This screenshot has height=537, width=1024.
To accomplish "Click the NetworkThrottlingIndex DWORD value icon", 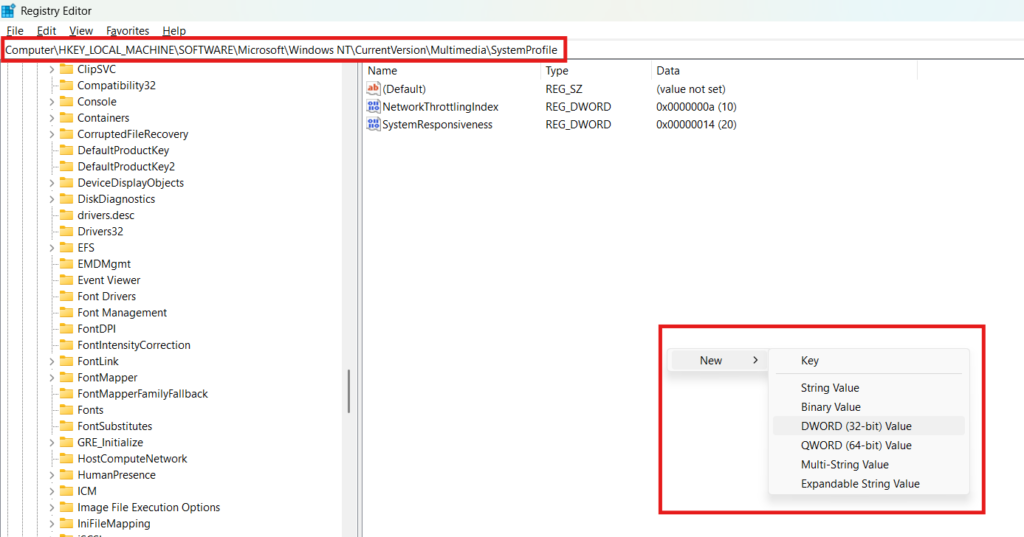I will coord(374,107).
